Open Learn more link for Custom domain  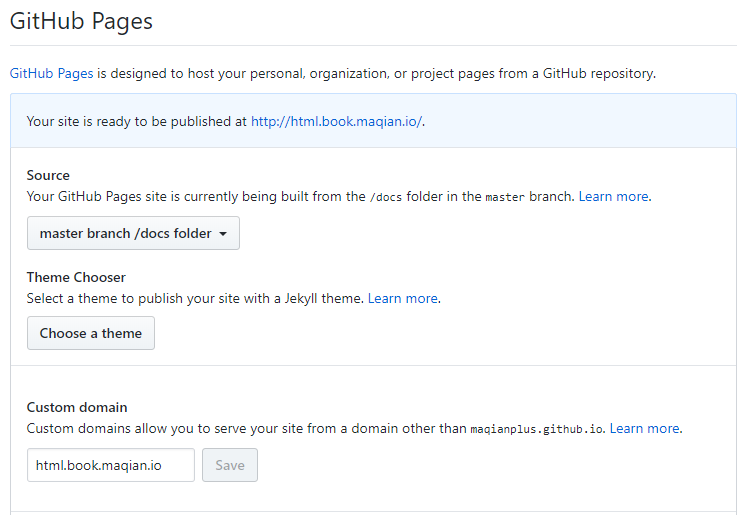pyautogui.click(x=645, y=428)
